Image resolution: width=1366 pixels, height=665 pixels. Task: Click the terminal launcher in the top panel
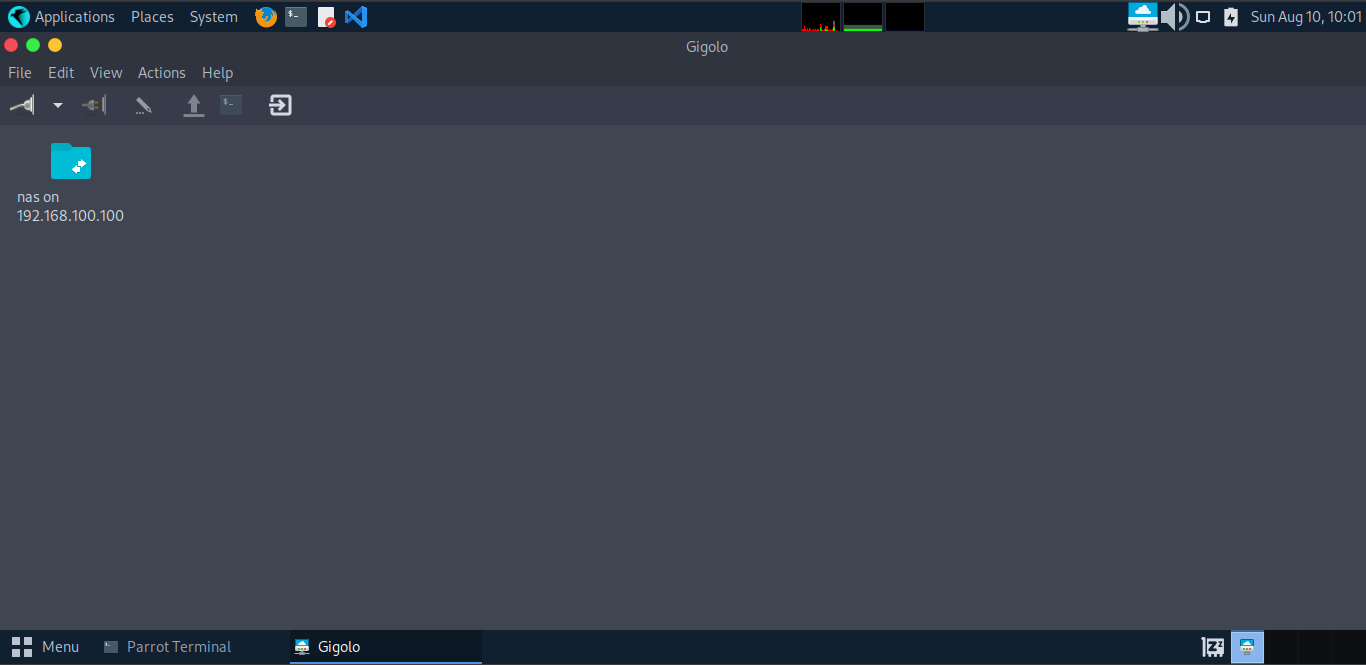tap(295, 16)
